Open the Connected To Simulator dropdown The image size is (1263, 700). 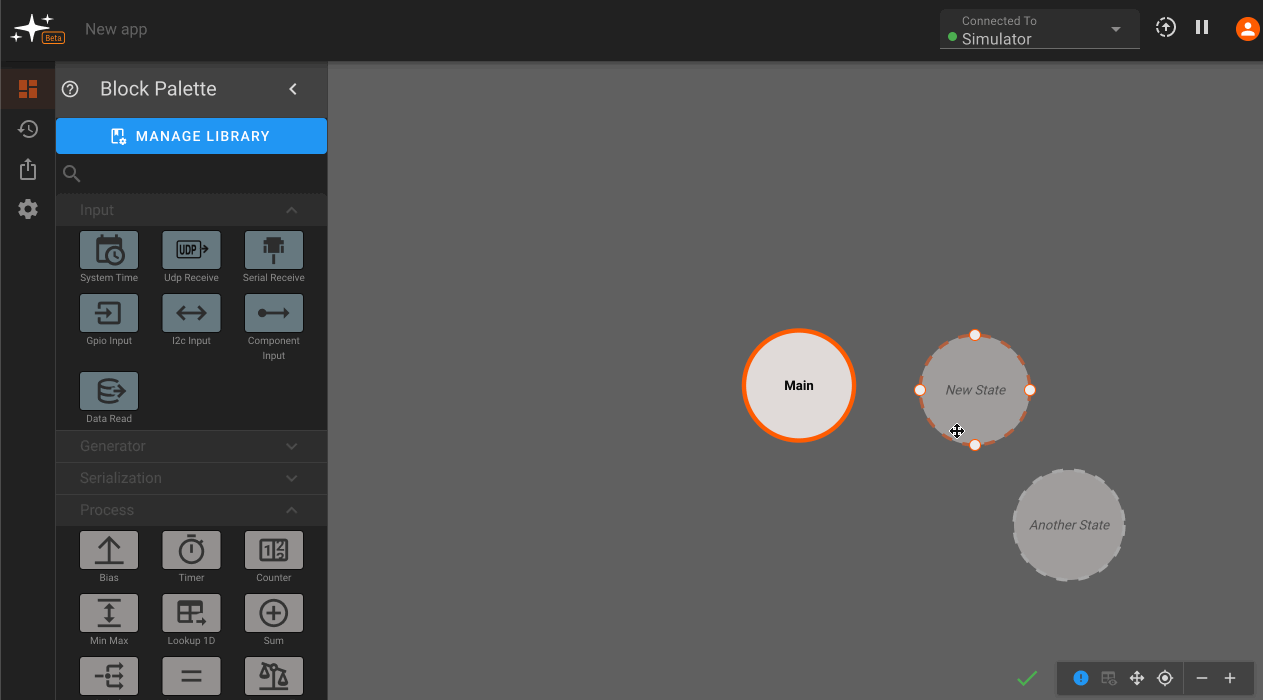(x=1039, y=30)
